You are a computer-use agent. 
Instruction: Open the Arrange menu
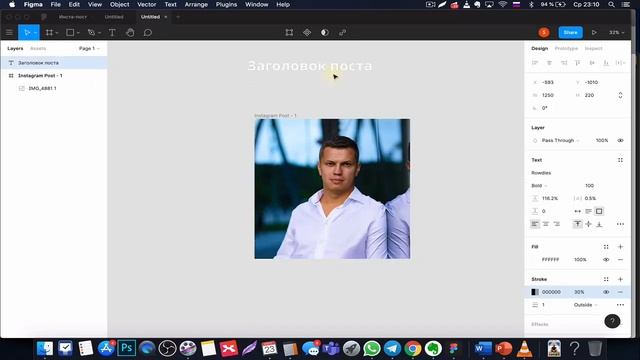[196, 4]
